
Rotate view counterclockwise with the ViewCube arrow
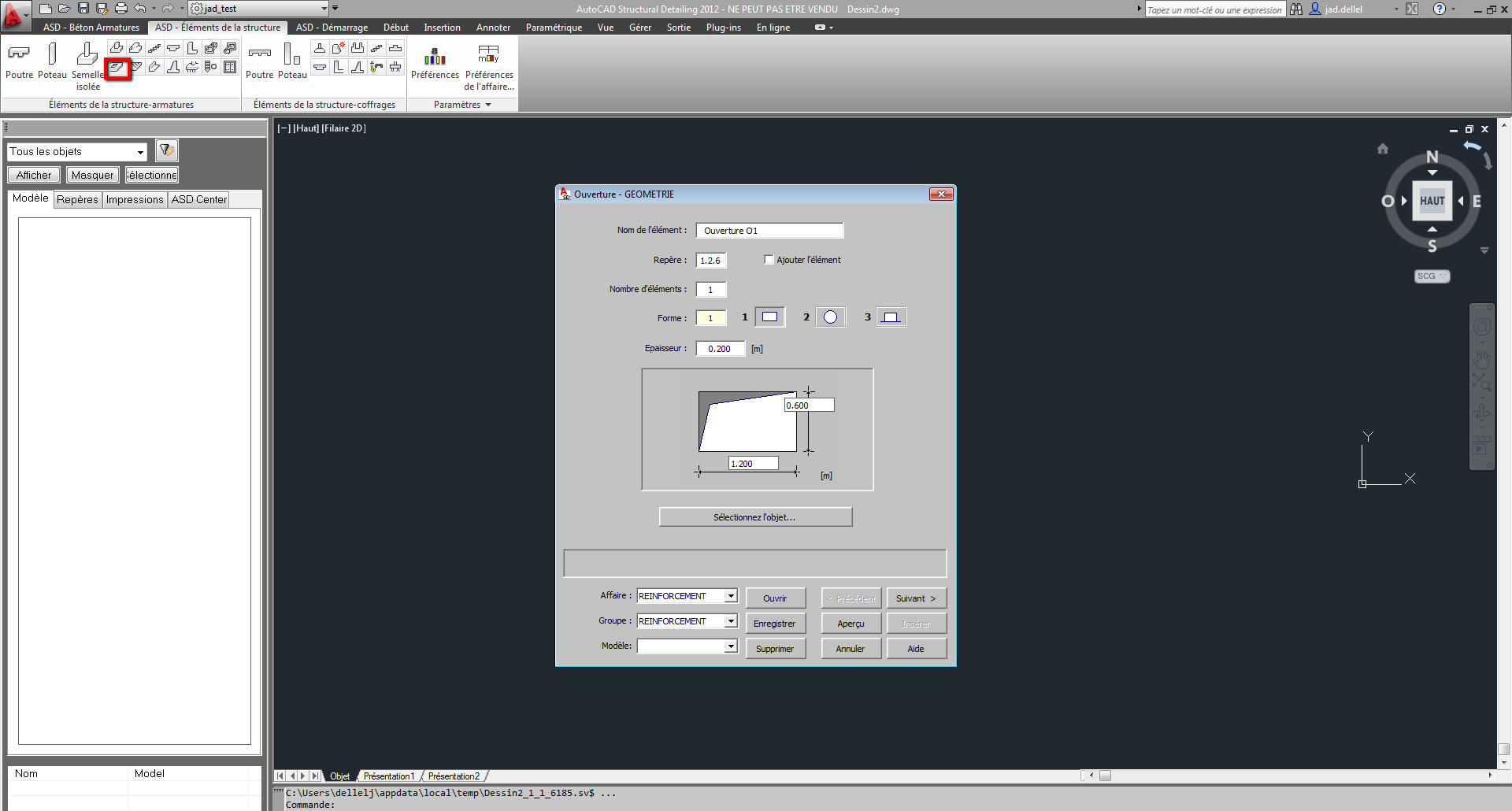(1472, 146)
